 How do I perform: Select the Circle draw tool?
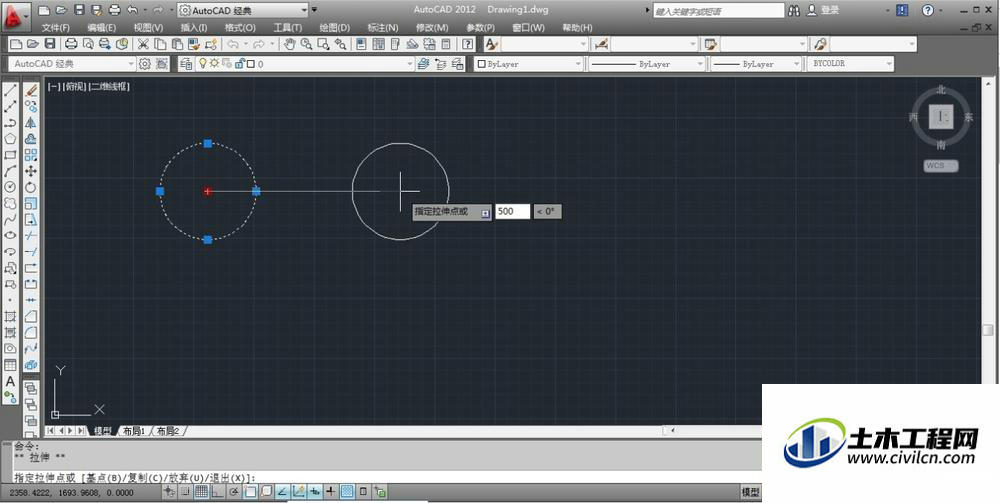tap(10, 187)
